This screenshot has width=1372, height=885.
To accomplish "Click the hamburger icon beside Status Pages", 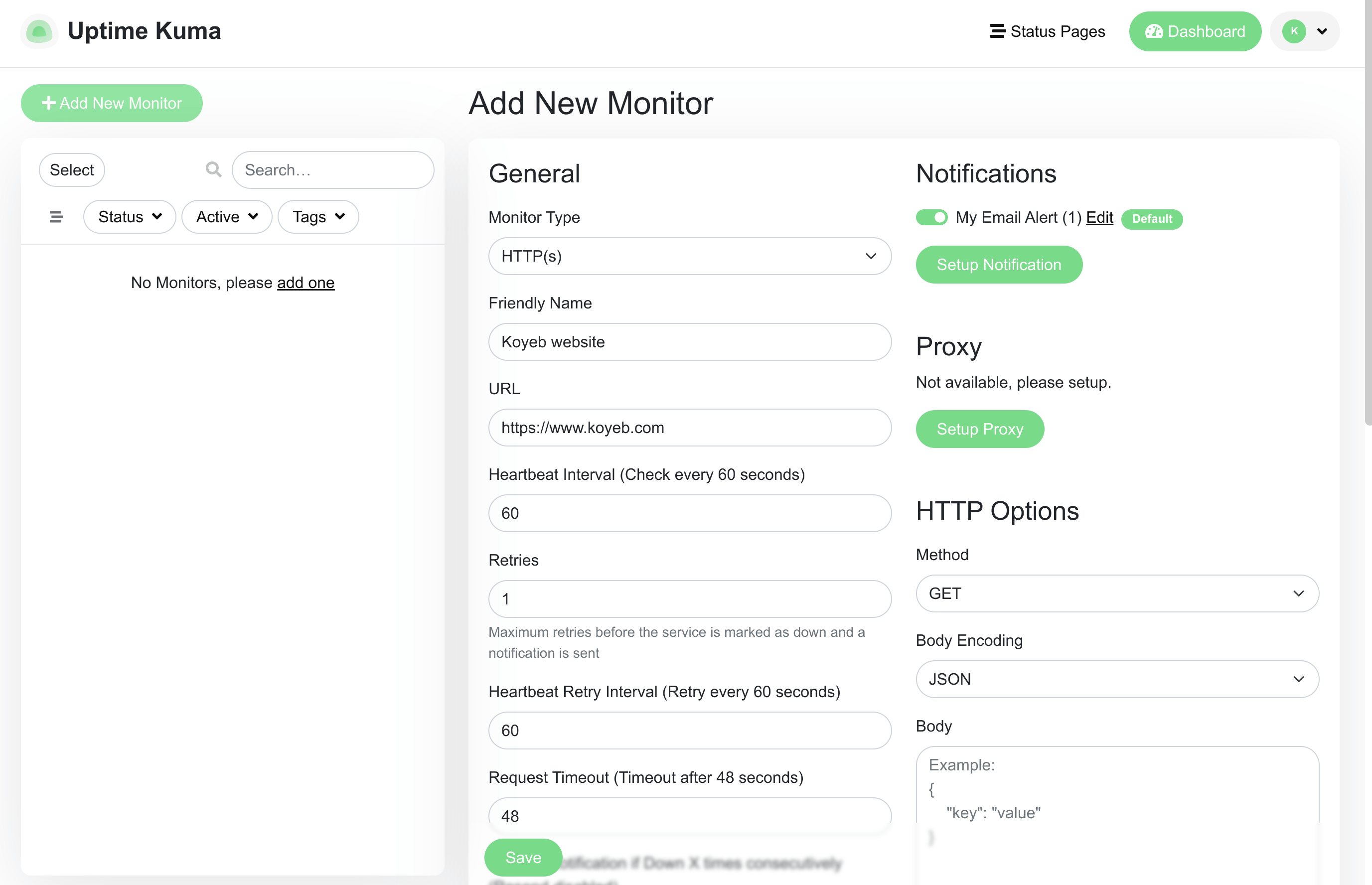I will 997,31.
